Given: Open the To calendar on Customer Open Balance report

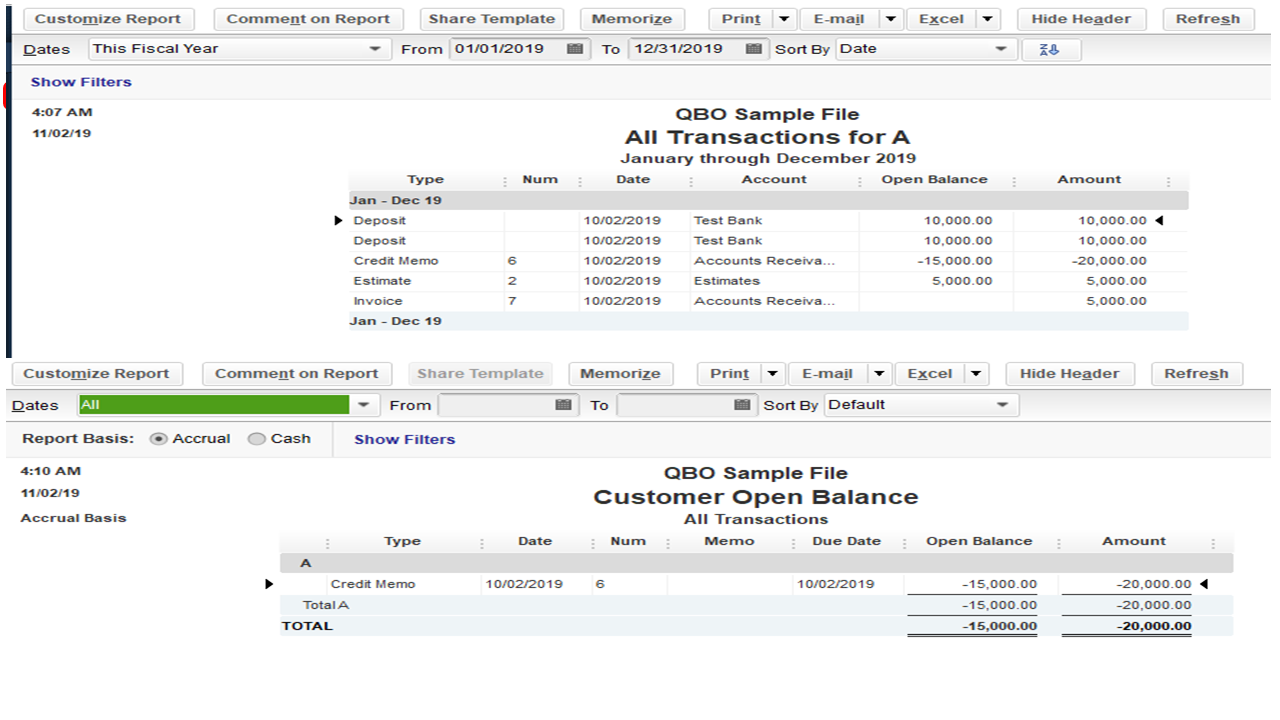Looking at the screenshot, I should click(741, 404).
